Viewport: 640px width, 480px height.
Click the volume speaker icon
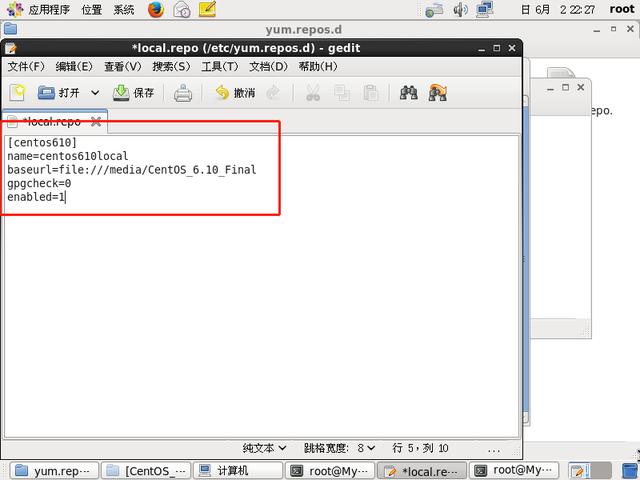click(460, 9)
